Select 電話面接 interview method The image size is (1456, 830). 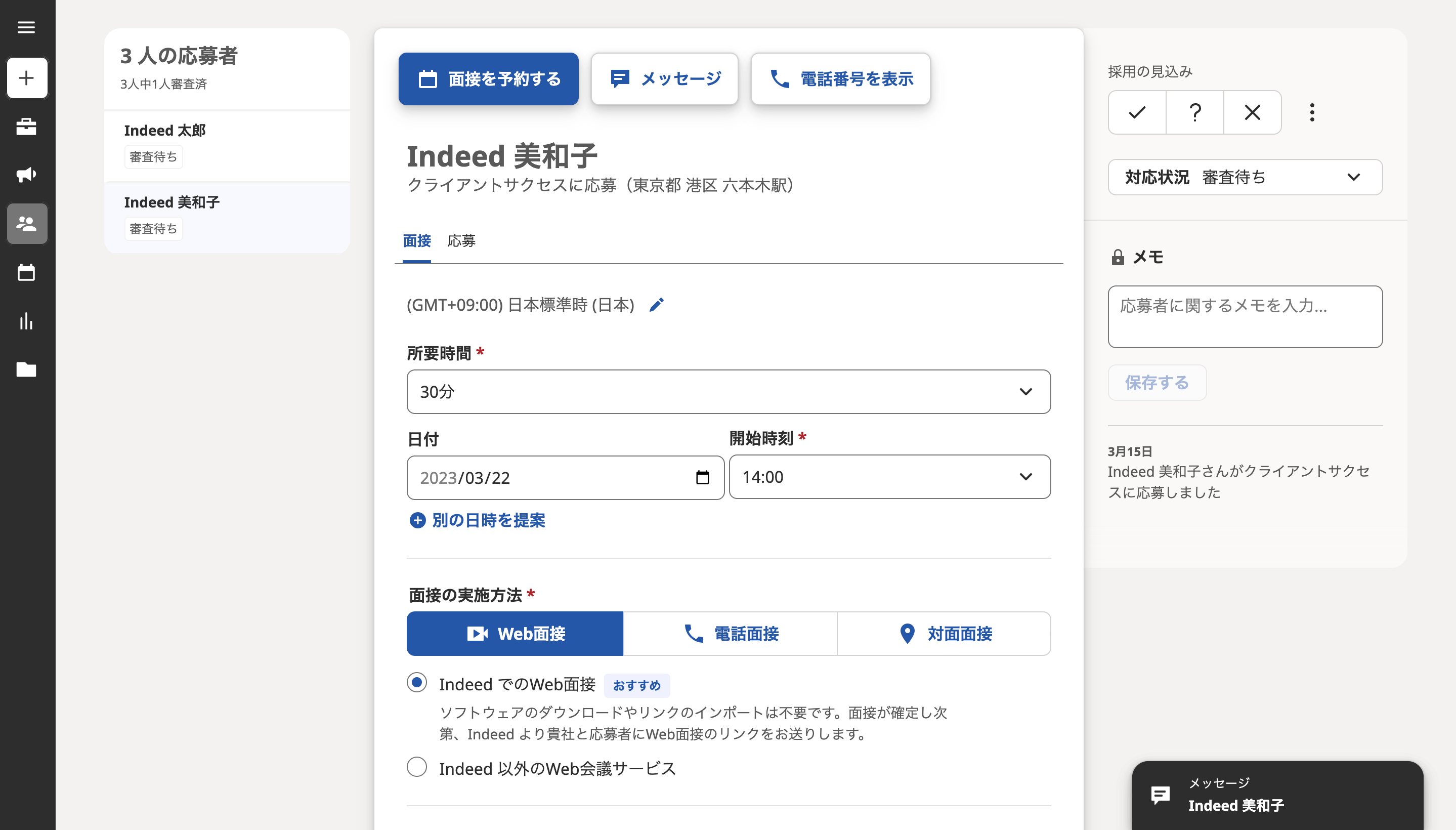(731, 633)
